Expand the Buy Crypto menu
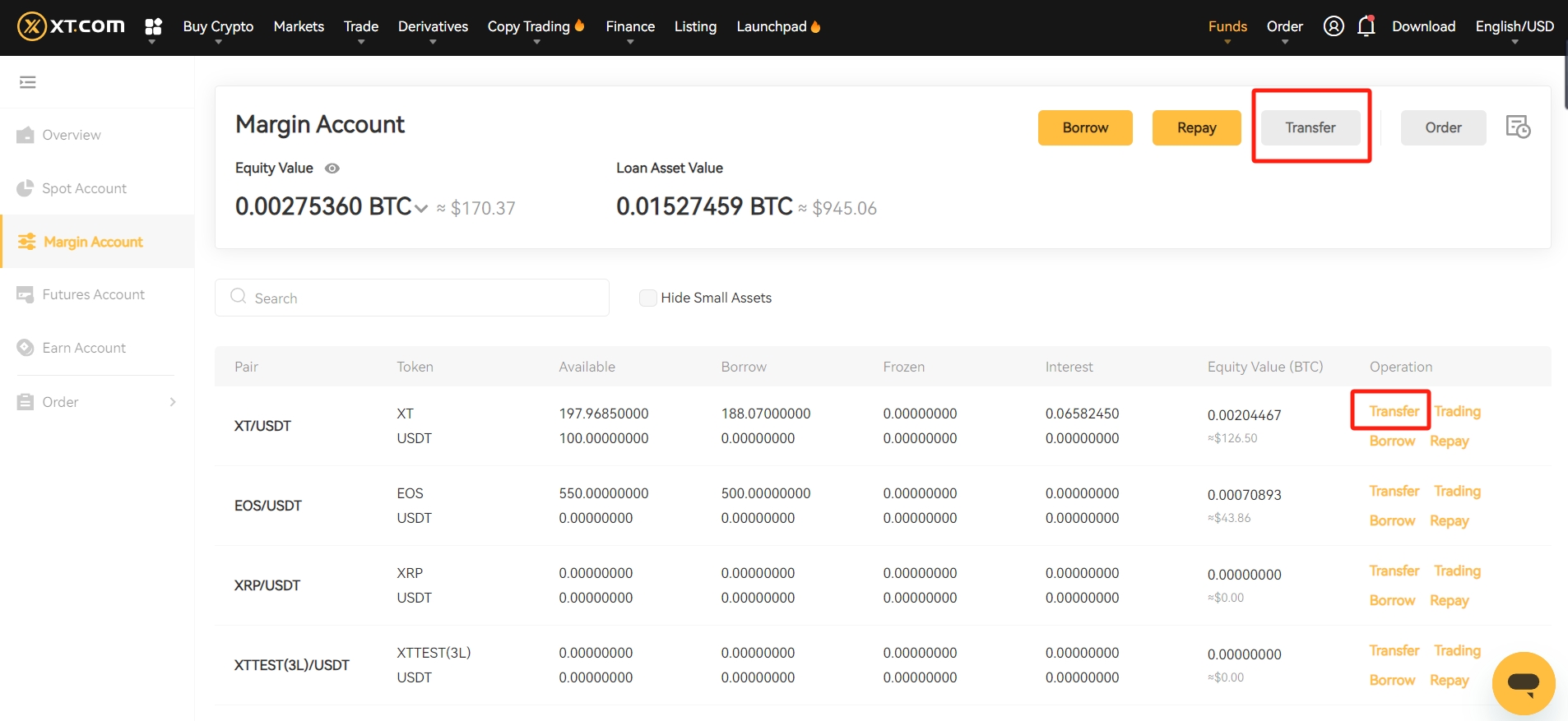 click(x=218, y=26)
